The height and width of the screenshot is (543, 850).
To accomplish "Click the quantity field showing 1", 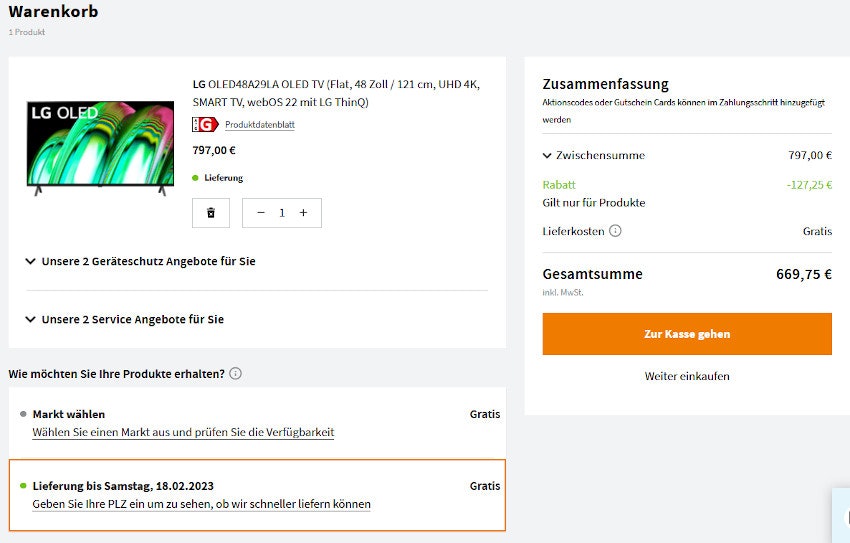I will click(282, 213).
